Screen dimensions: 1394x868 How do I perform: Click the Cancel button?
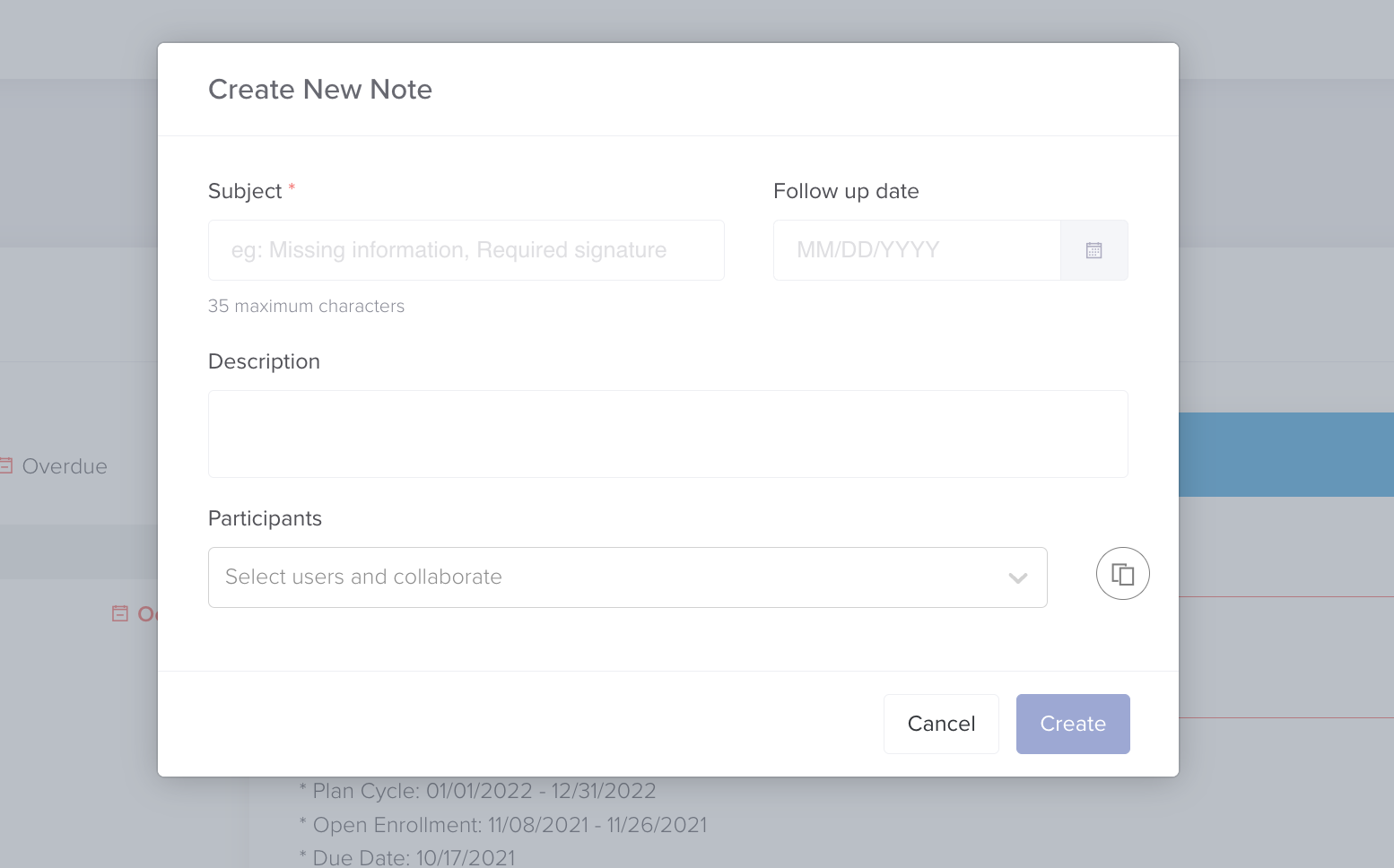pyautogui.click(x=941, y=724)
